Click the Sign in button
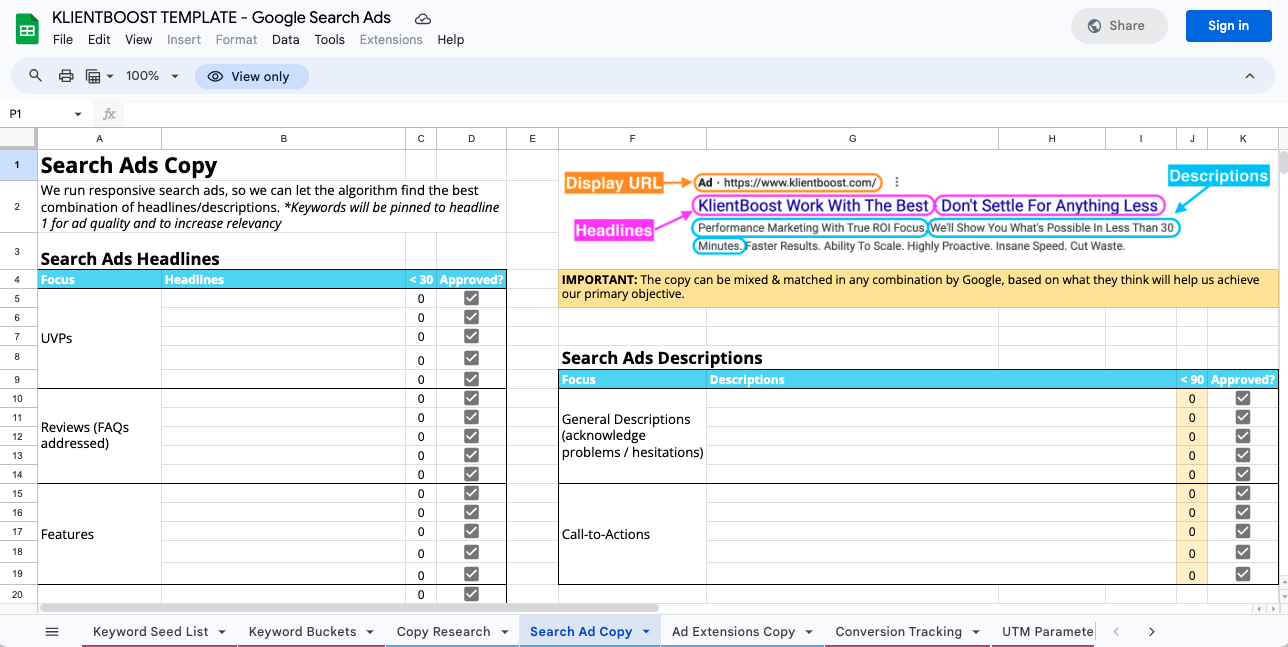Image resolution: width=1288 pixels, height=647 pixels. (1228, 26)
